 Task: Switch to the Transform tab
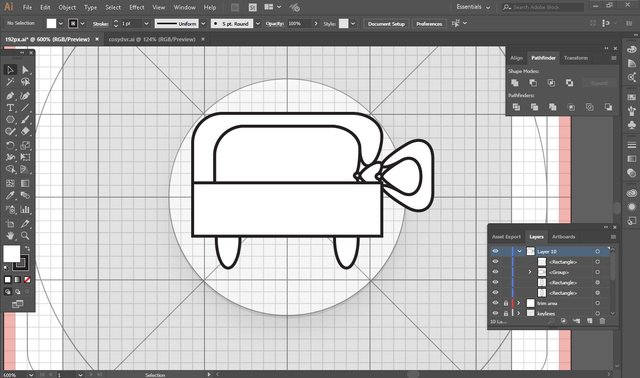(x=576, y=58)
